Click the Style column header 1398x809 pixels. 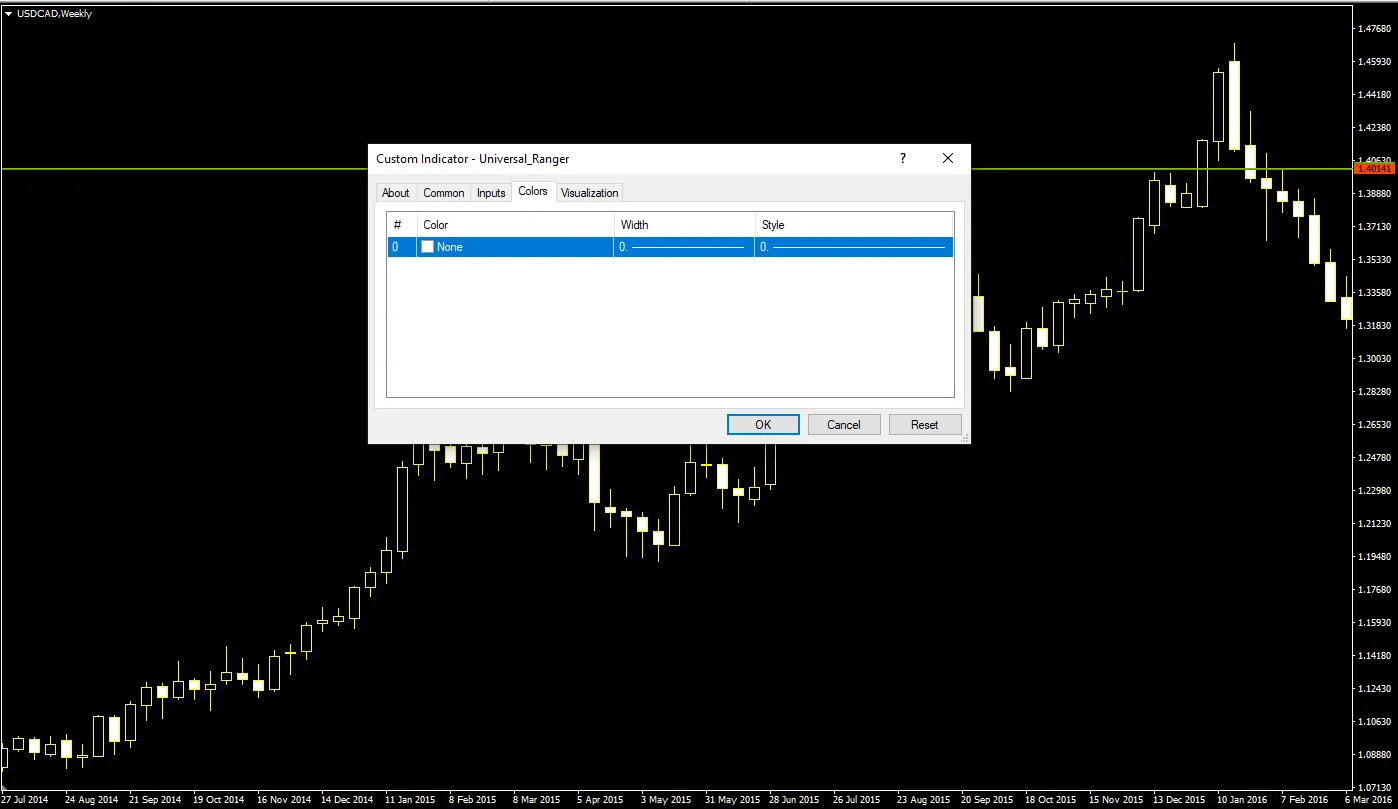(x=853, y=225)
